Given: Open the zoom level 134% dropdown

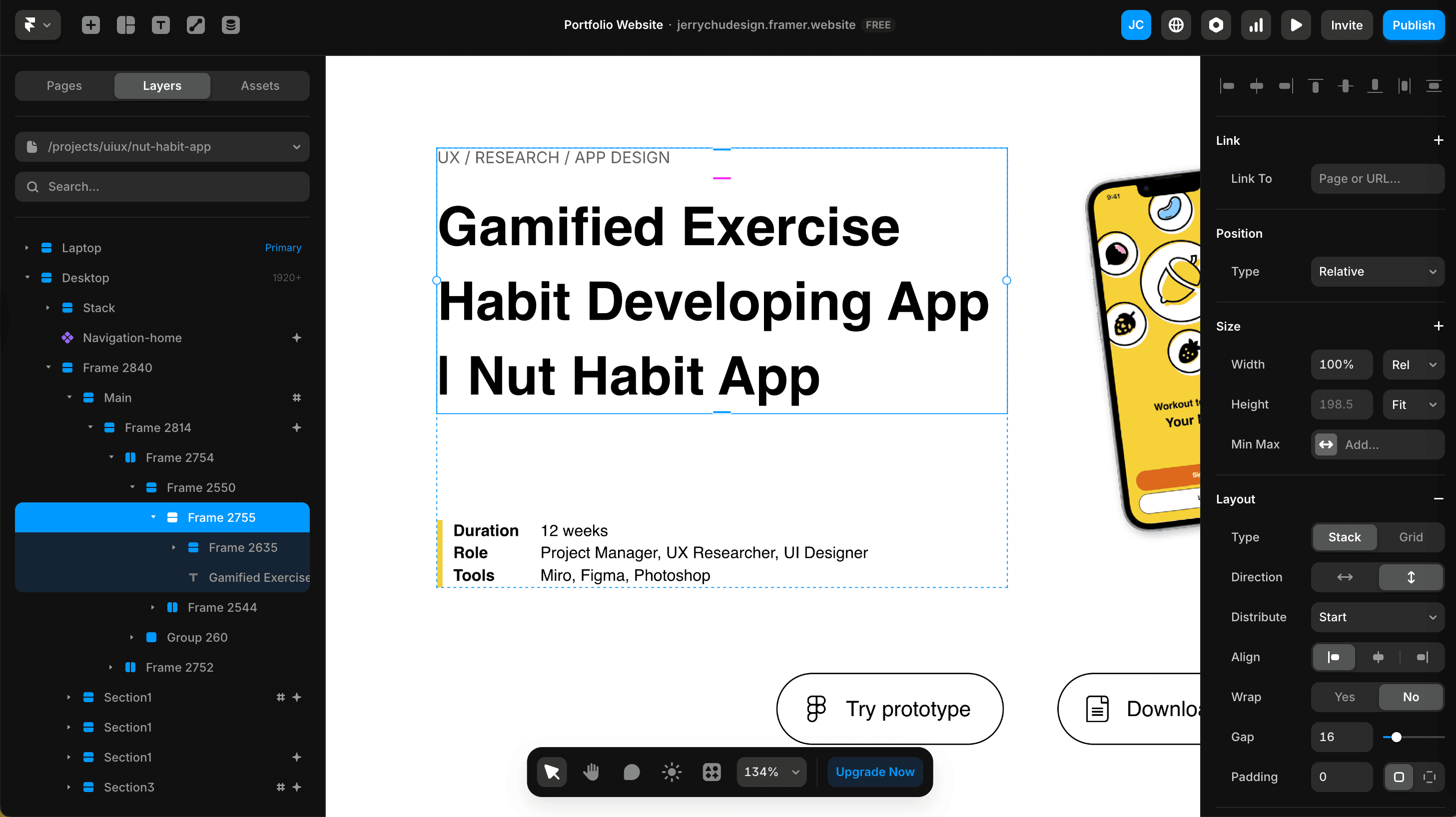Looking at the screenshot, I should (771, 772).
